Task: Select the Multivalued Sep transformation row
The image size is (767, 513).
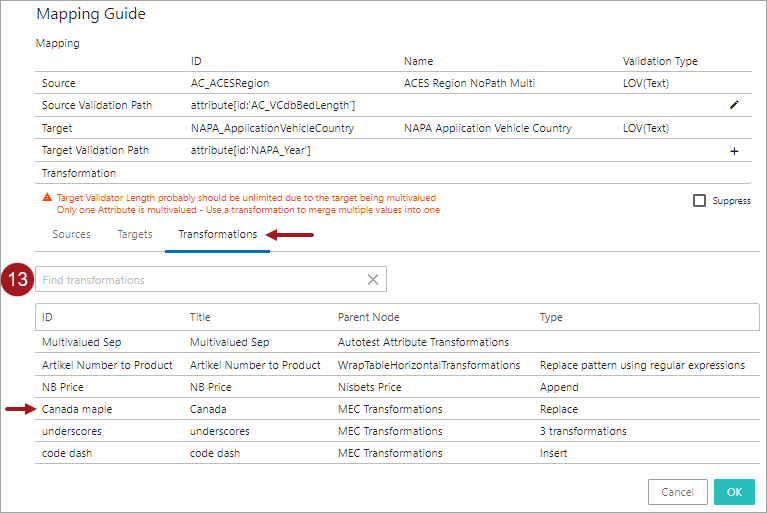Action: click(x=82, y=342)
